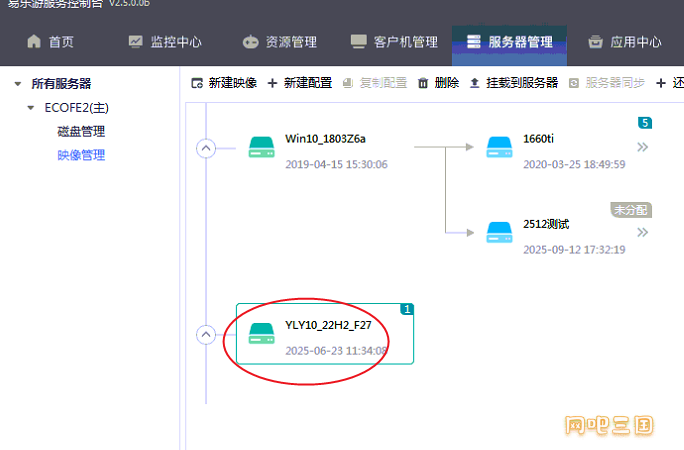This screenshot has height=450, width=684.
Task: Collapse the Win10_1803Z6a image branch
Action: click(206, 148)
